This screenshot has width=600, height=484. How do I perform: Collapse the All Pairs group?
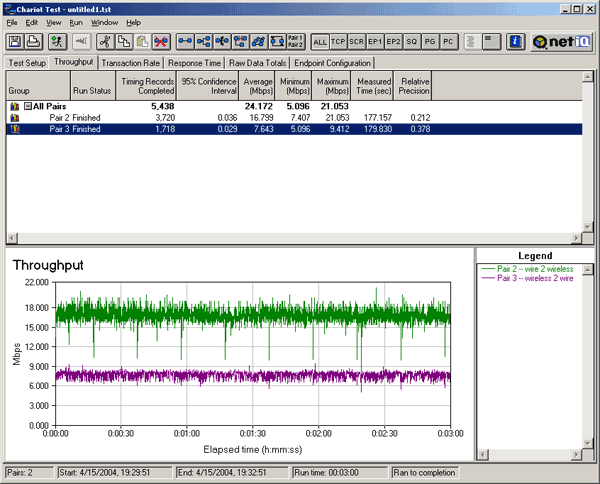(x=27, y=105)
